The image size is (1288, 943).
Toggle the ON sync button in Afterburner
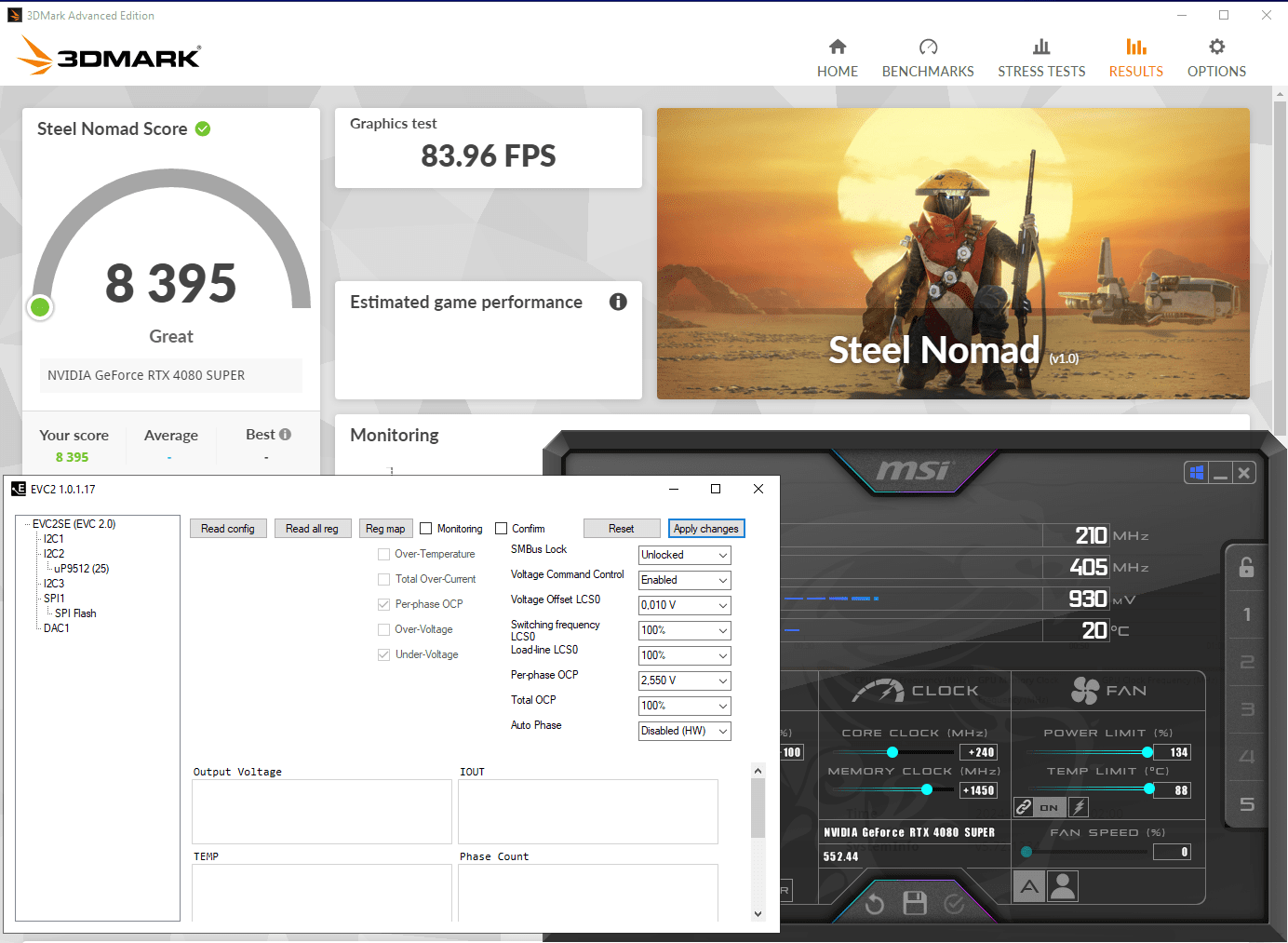pos(1049,807)
